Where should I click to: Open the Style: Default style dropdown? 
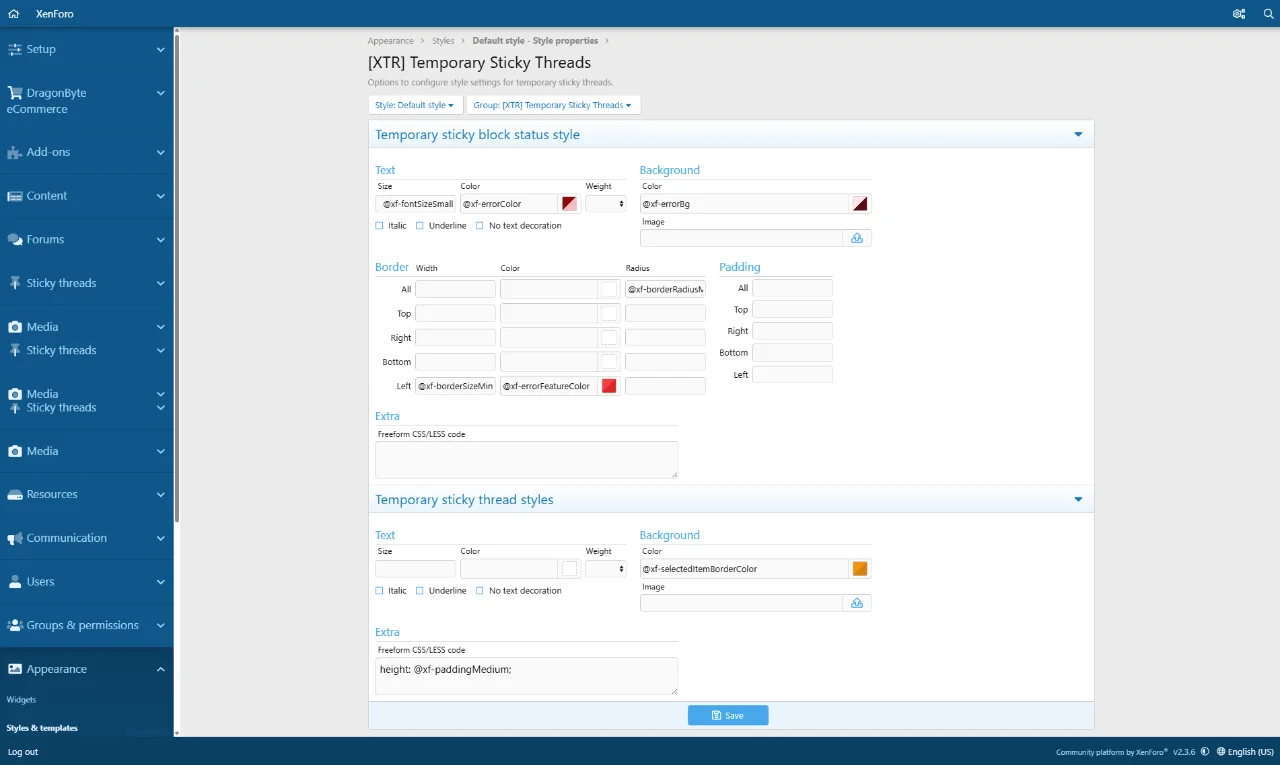coord(414,105)
